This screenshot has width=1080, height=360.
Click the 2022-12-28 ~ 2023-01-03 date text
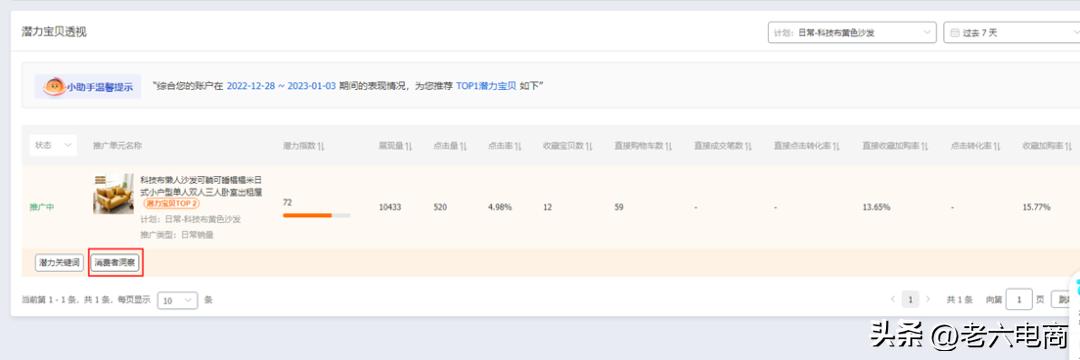tap(281, 87)
